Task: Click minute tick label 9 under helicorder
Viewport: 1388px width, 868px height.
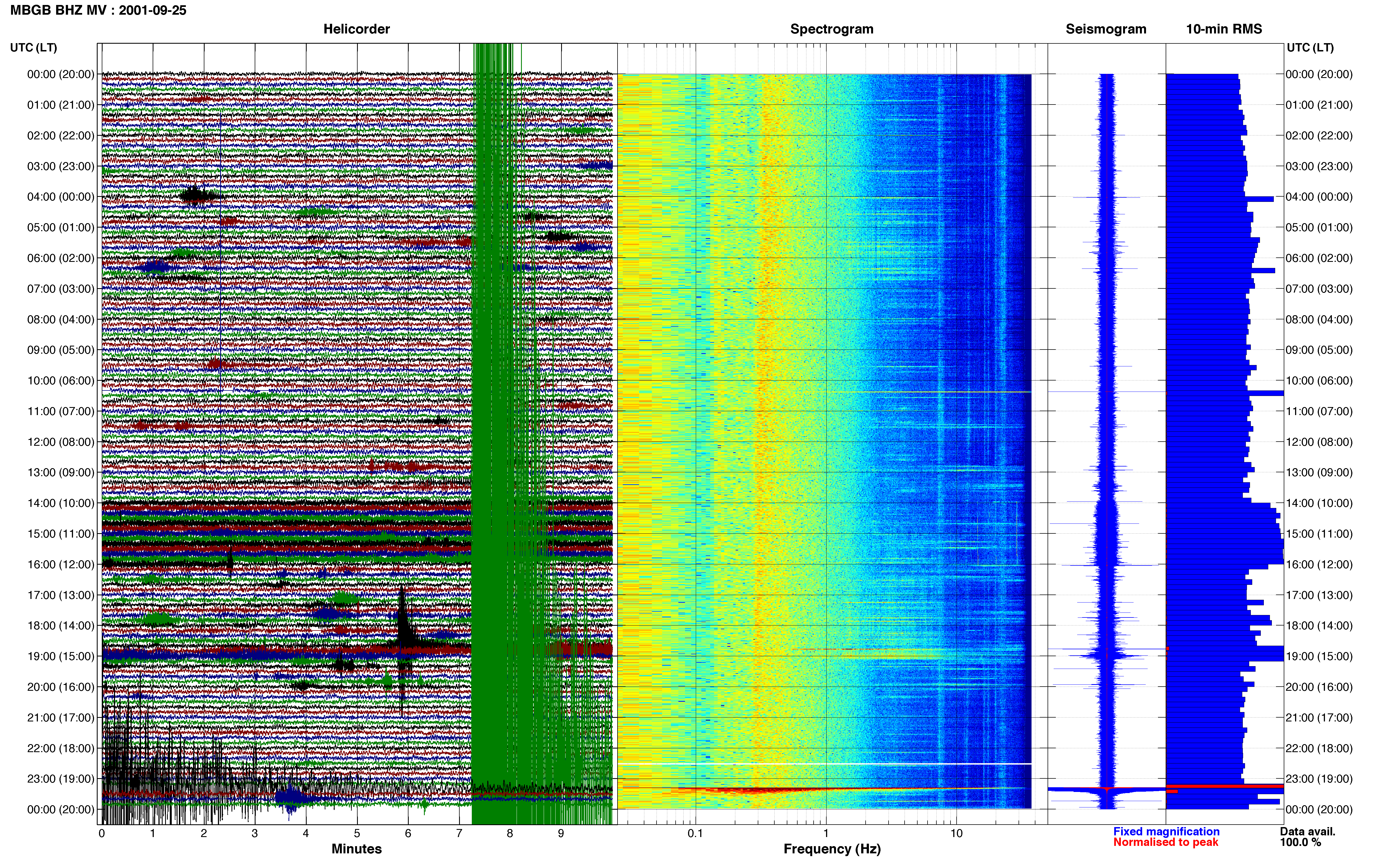Action: pyautogui.click(x=561, y=833)
